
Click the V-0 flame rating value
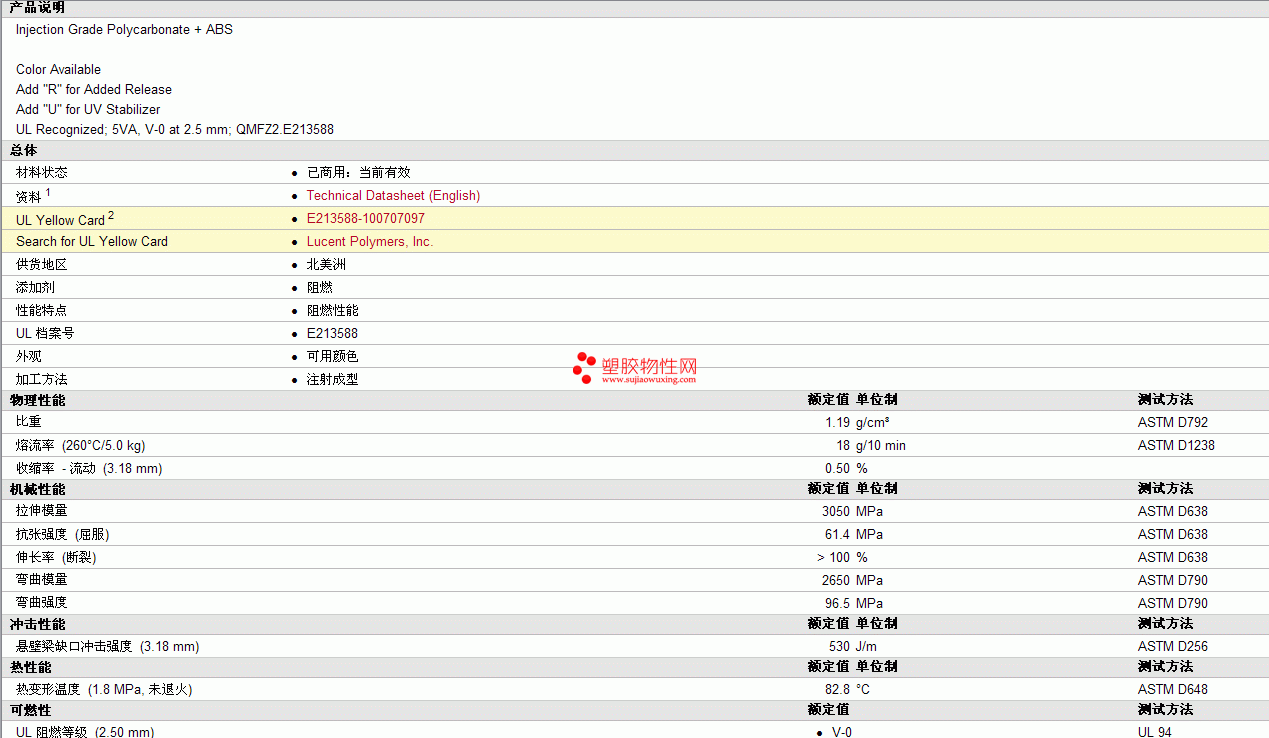coord(842,732)
